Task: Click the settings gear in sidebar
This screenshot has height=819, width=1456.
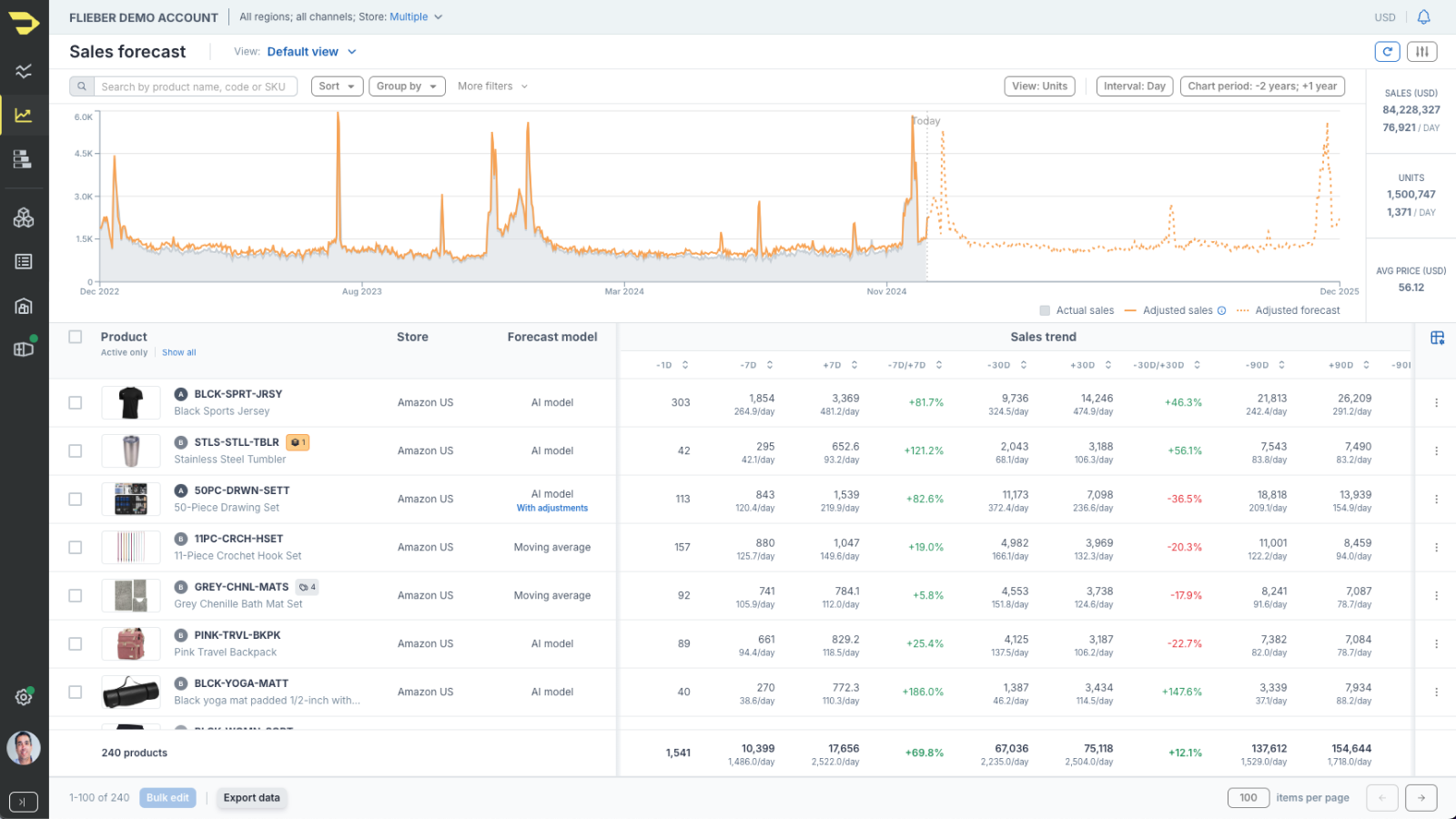Action: [x=24, y=697]
